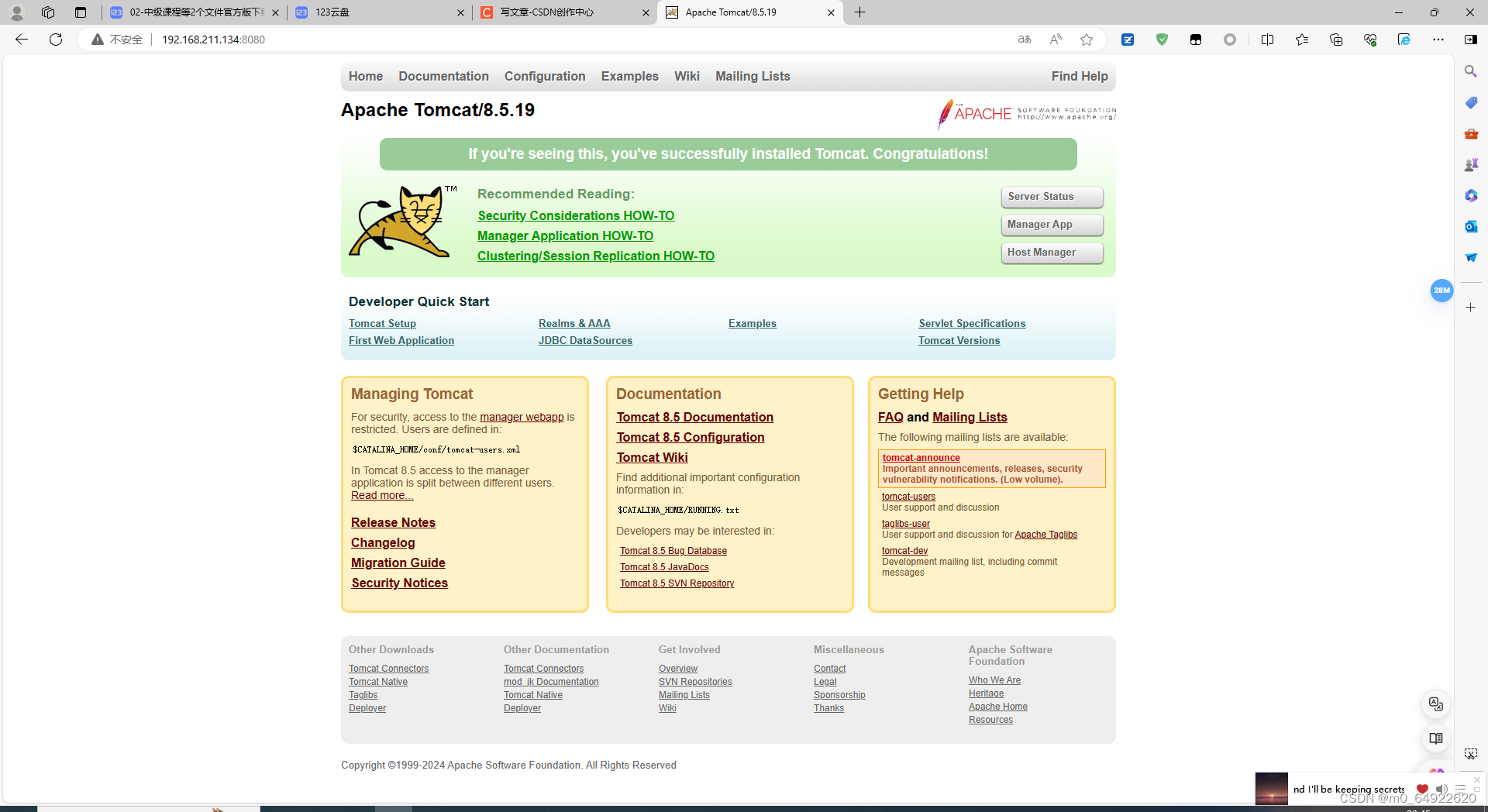The image size is (1488, 812).
Task: Open JDBC DataSources link
Action: [585, 340]
